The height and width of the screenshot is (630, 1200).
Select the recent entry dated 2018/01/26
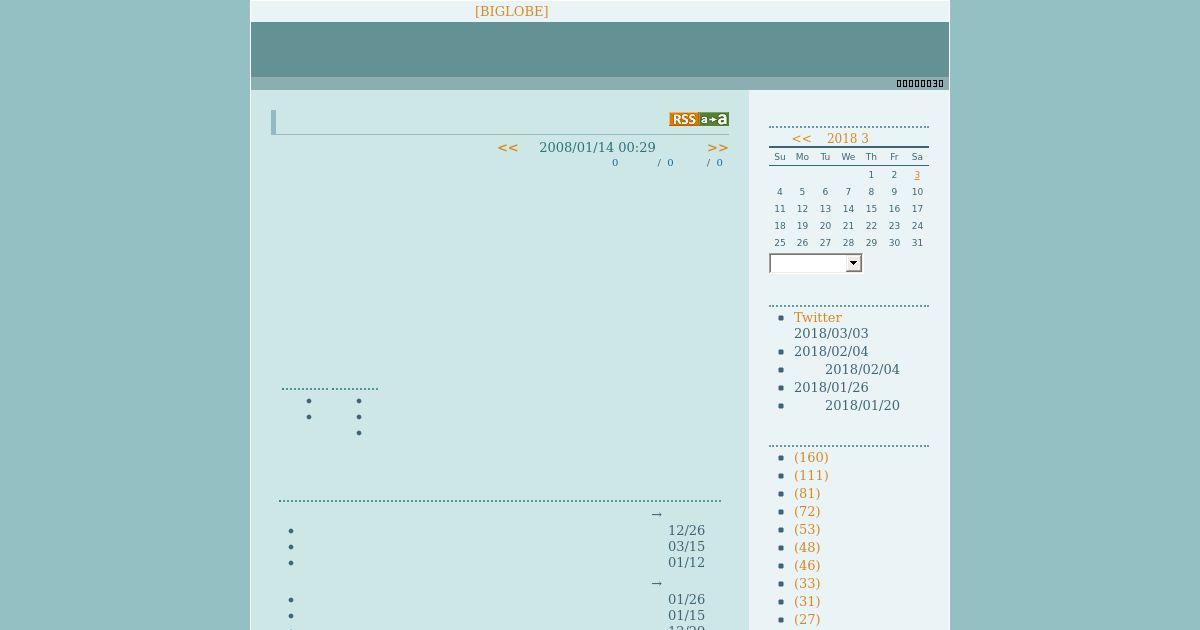pyautogui.click(x=831, y=388)
